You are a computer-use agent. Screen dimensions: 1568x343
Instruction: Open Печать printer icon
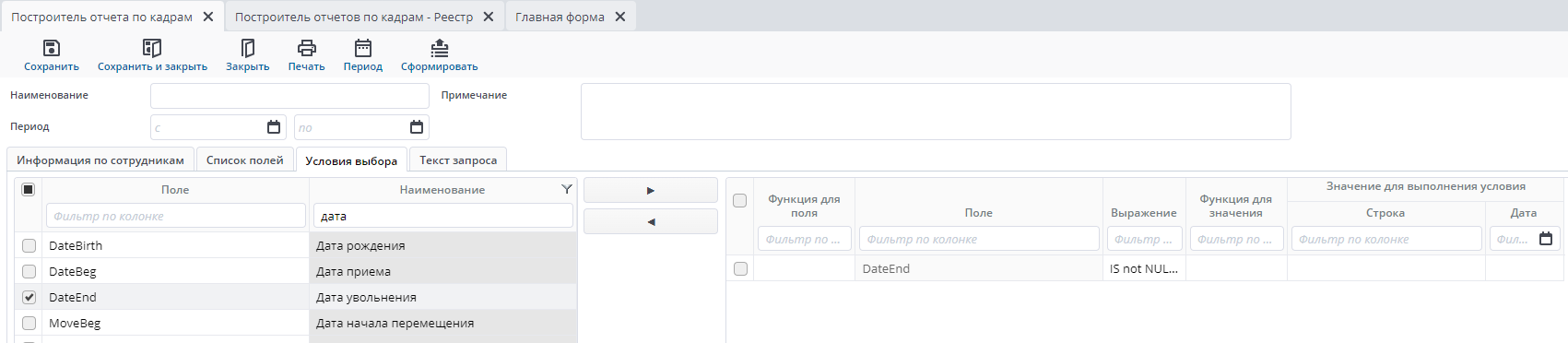click(x=306, y=48)
